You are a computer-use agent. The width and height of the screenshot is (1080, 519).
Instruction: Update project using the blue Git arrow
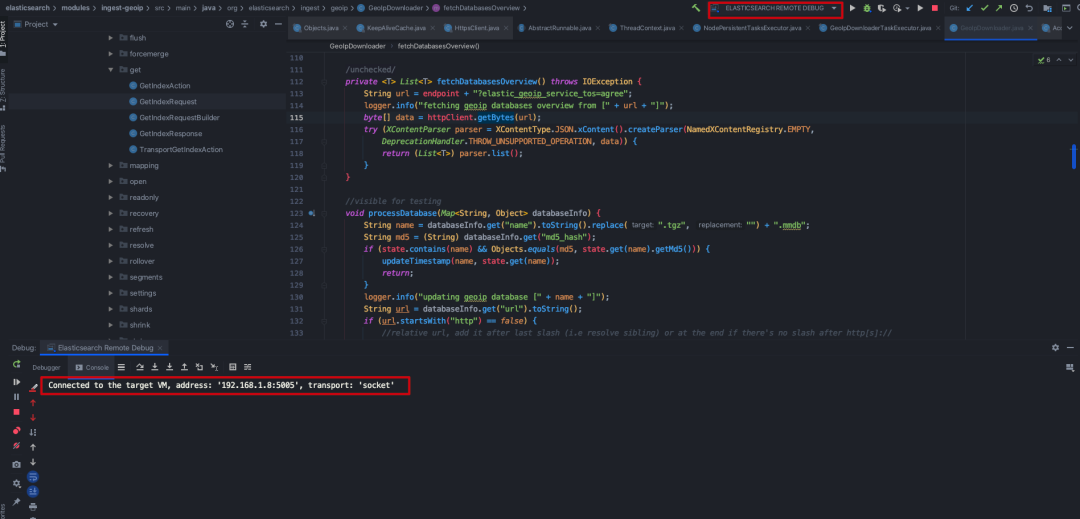[x=970, y=8]
